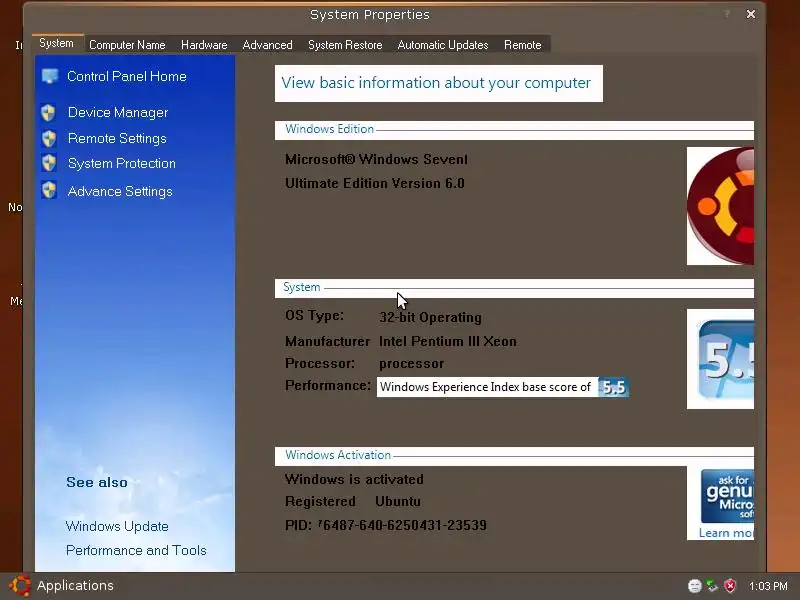Open System Protection link
This screenshot has width=800, height=600.
pos(121,163)
